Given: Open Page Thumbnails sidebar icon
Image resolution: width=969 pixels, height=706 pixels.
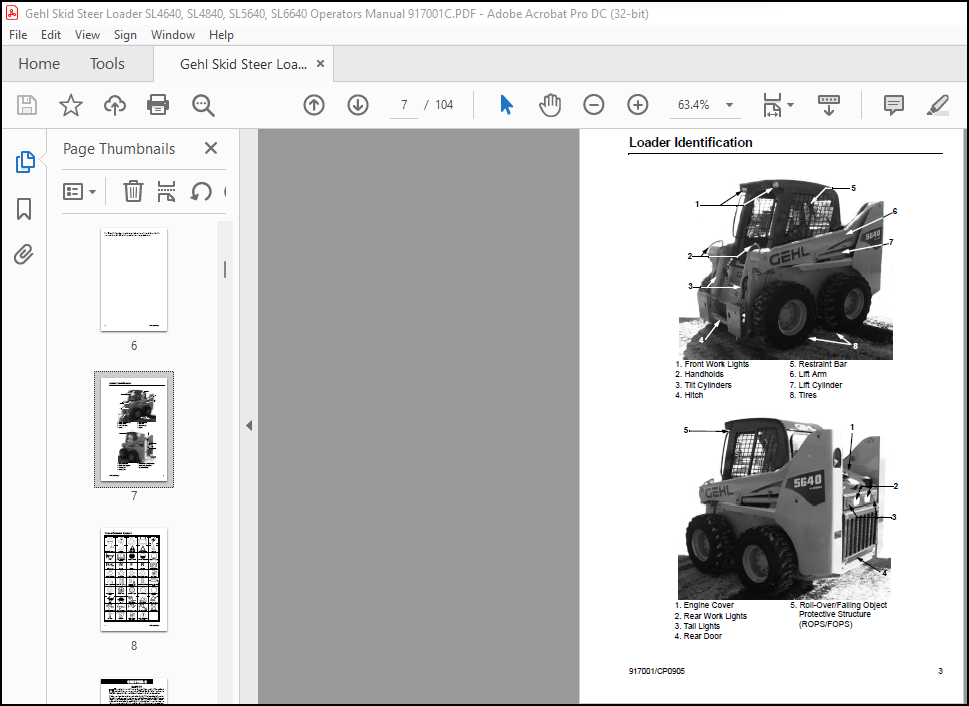Looking at the screenshot, I should [25, 162].
